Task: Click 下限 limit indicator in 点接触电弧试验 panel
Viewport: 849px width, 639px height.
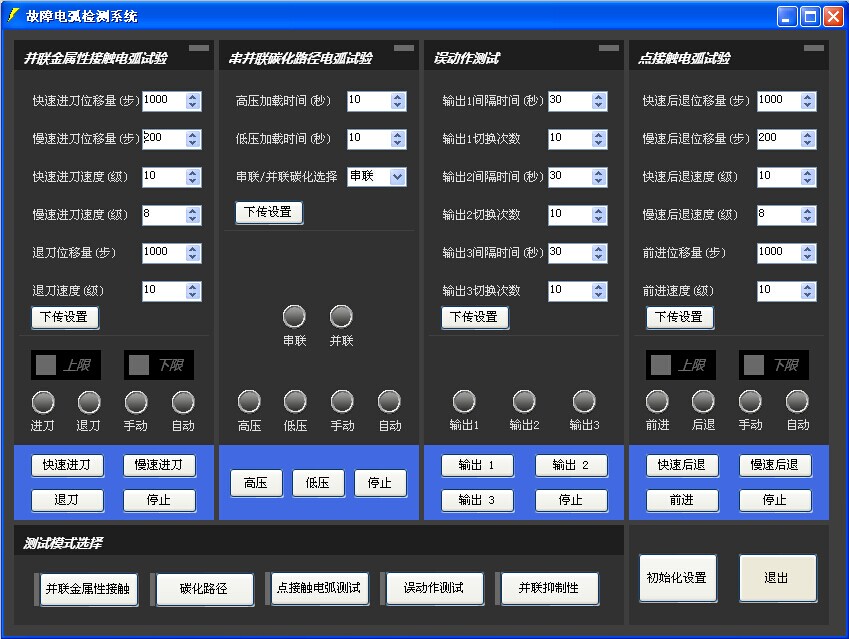Action: click(x=774, y=365)
